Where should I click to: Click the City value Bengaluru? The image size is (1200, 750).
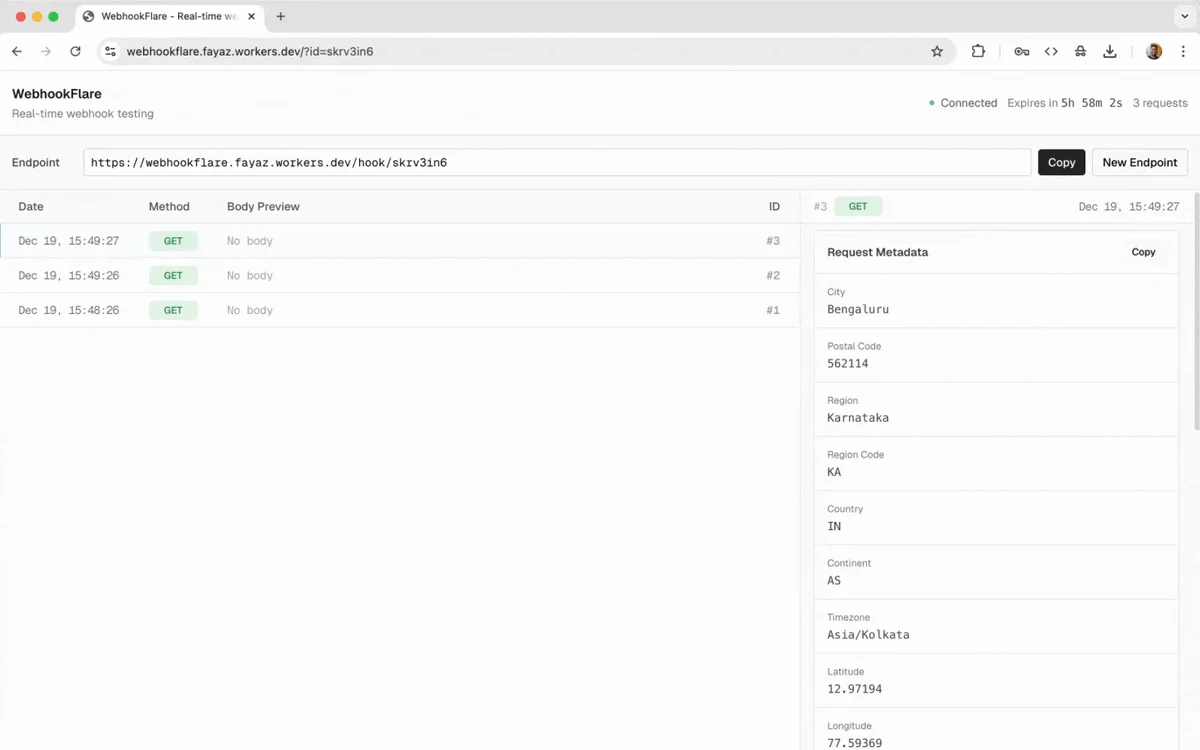858,310
